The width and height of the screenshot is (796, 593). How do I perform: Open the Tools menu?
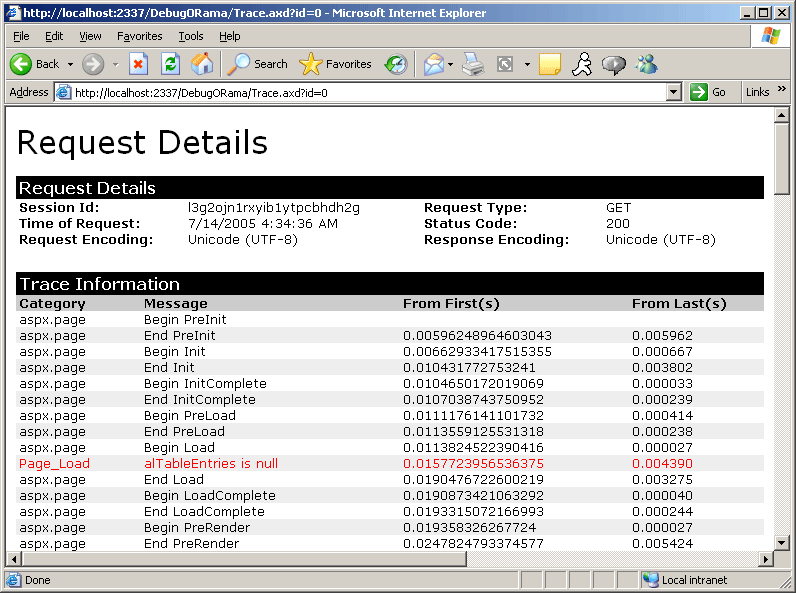190,36
